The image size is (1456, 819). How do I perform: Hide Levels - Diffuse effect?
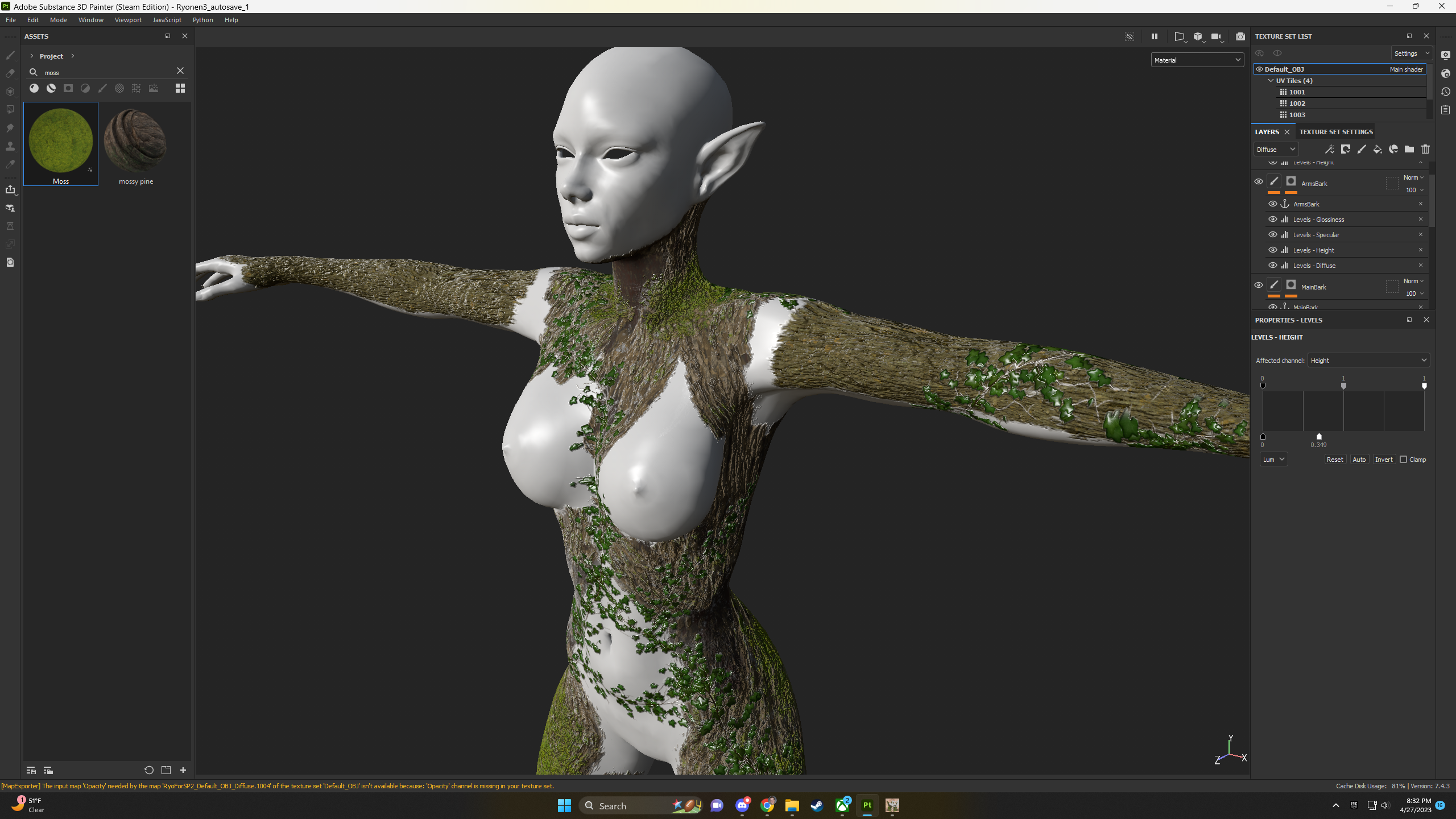click(1273, 265)
